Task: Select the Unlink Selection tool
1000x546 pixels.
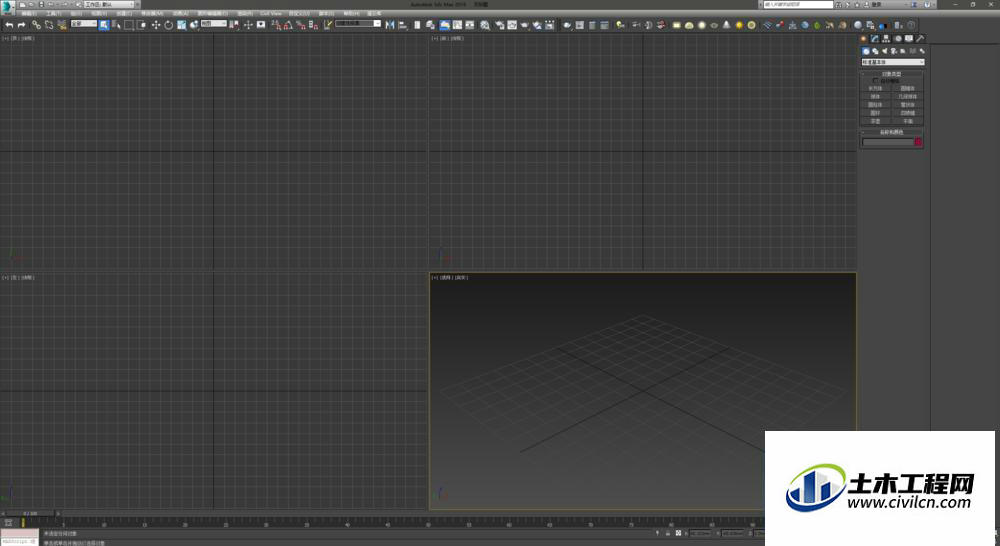Action: coord(48,25)
